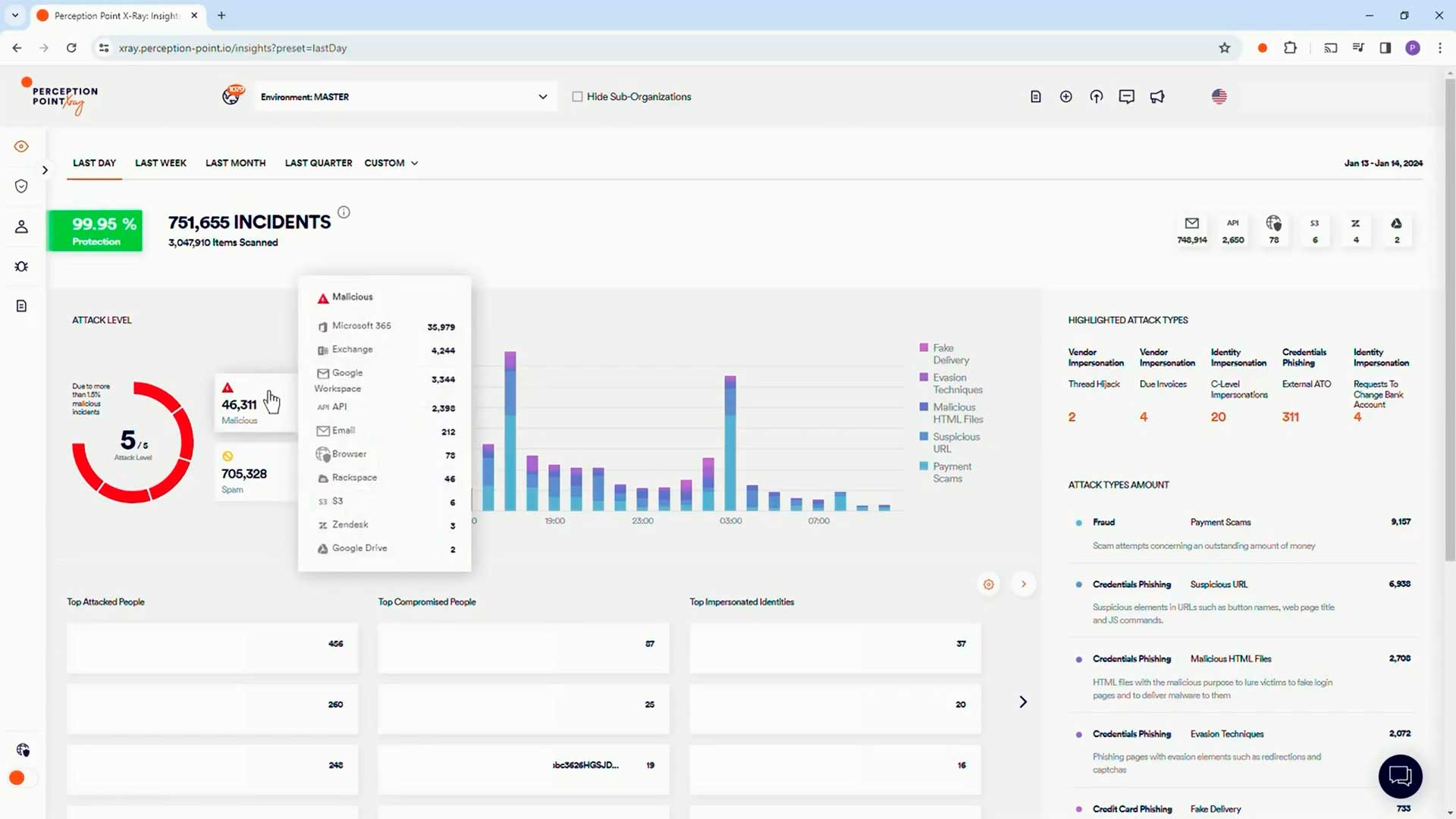Click the Zendesk channel icon showing 4

[x=1356, y=230]
